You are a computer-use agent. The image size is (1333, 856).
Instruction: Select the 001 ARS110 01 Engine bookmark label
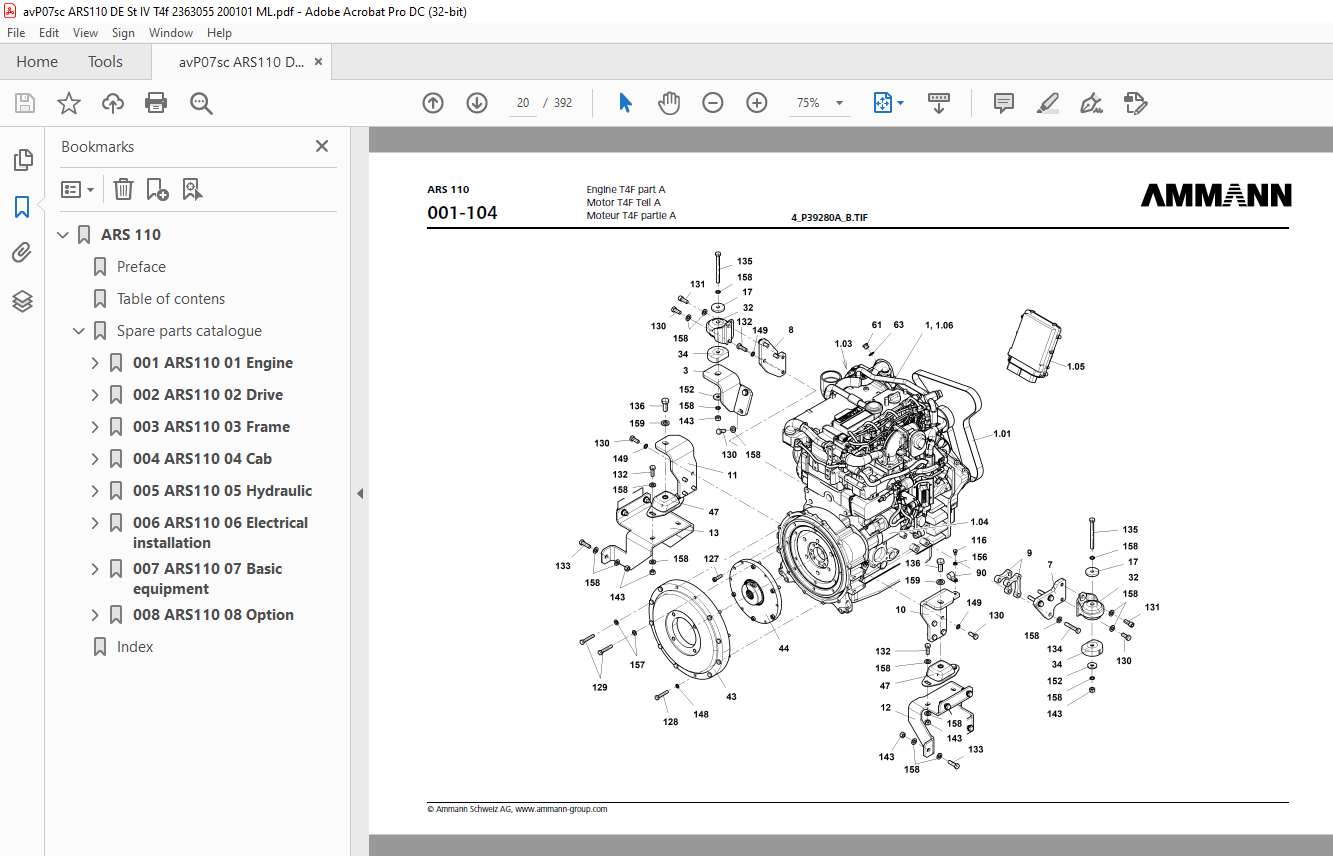tap(213, 363)
